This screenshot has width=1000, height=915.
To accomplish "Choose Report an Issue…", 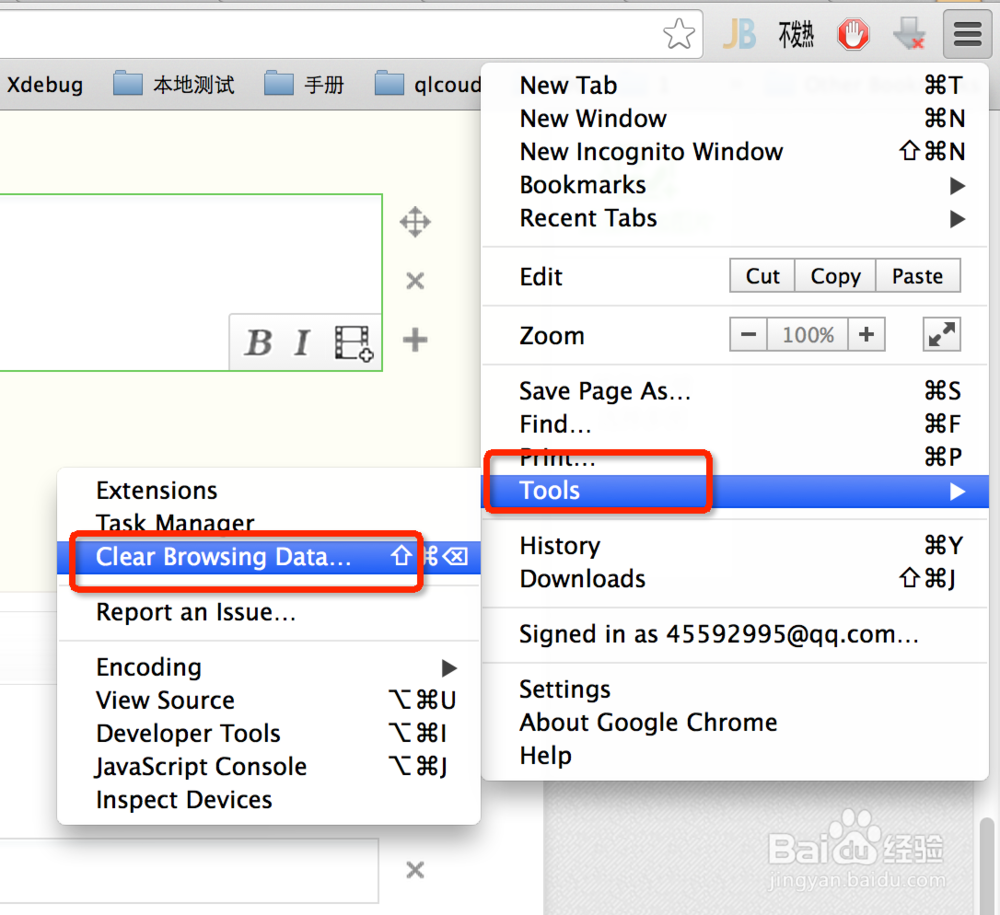I will click(268, 612).
